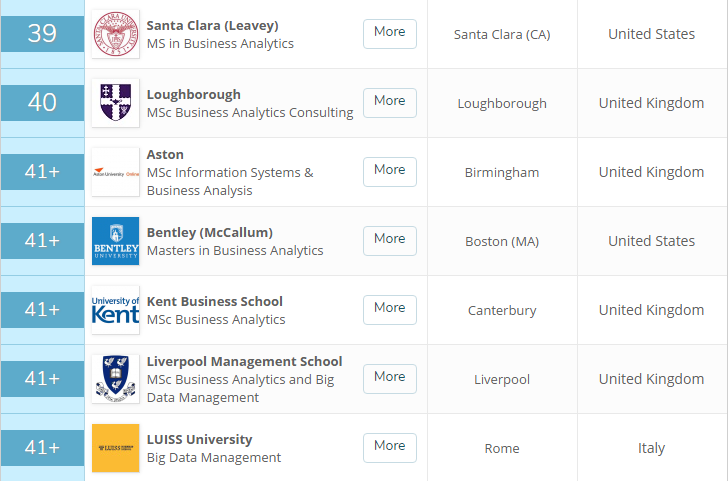Click the rank 40 badge
Viewport: 728px width, 481px height.
[x=42, y=103]
